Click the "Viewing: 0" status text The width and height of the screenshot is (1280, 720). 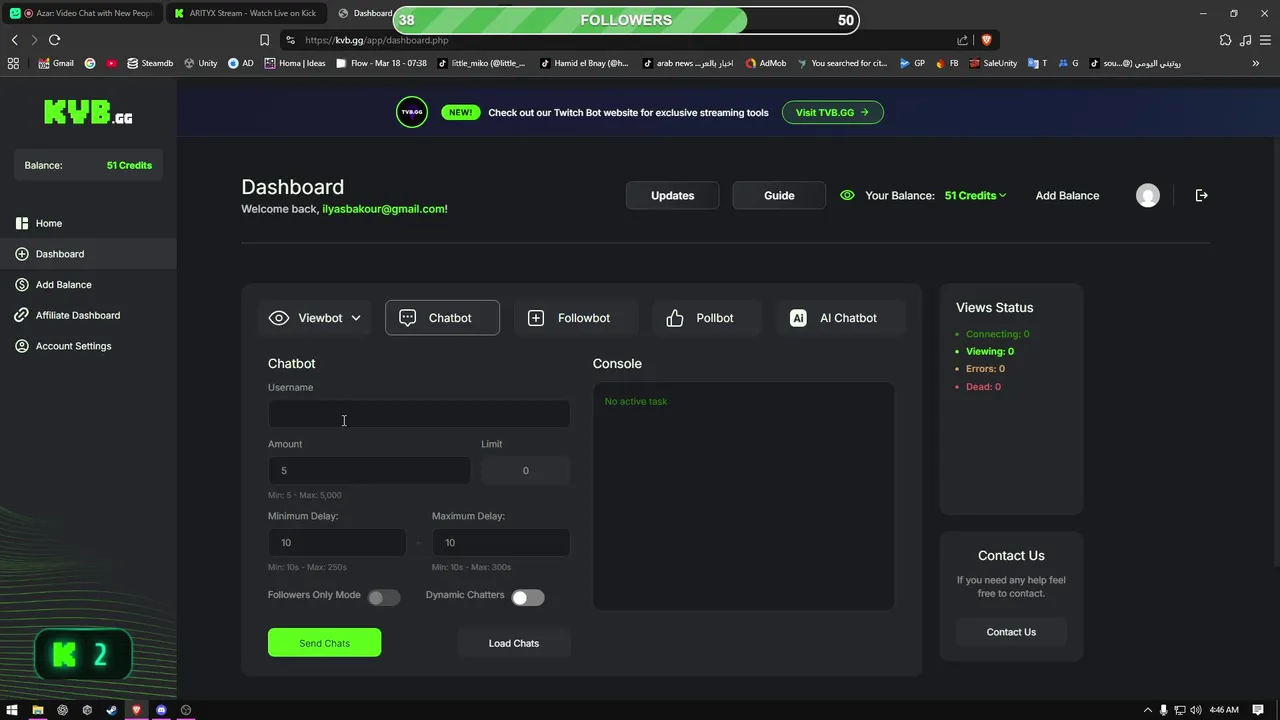tap(990, 351)
